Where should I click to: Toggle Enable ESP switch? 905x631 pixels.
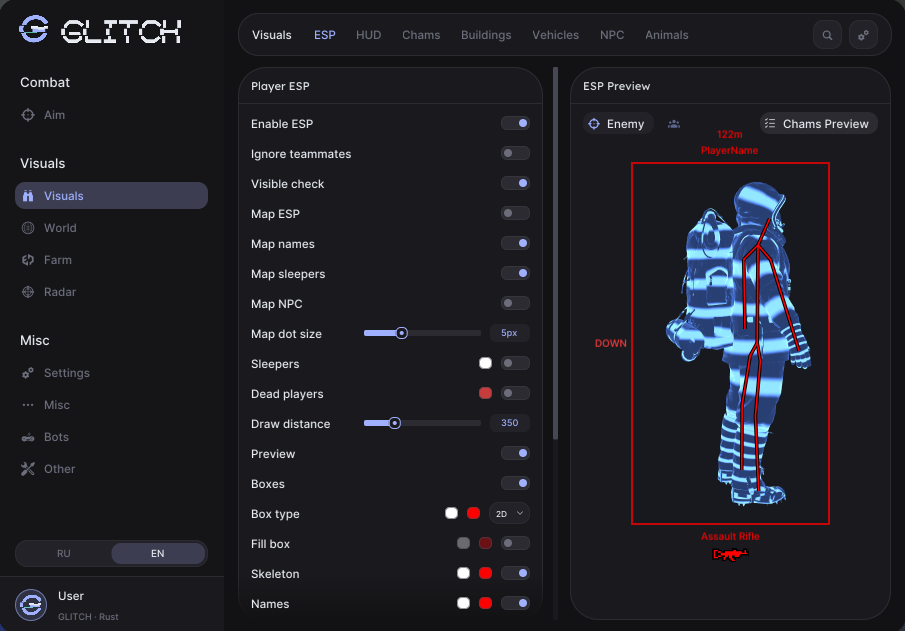[x=515, y=123]
